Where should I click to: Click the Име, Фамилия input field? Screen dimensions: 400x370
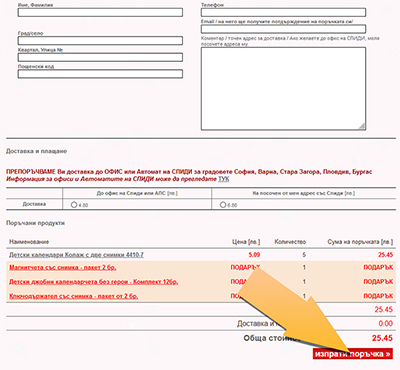tap(100, 13)
